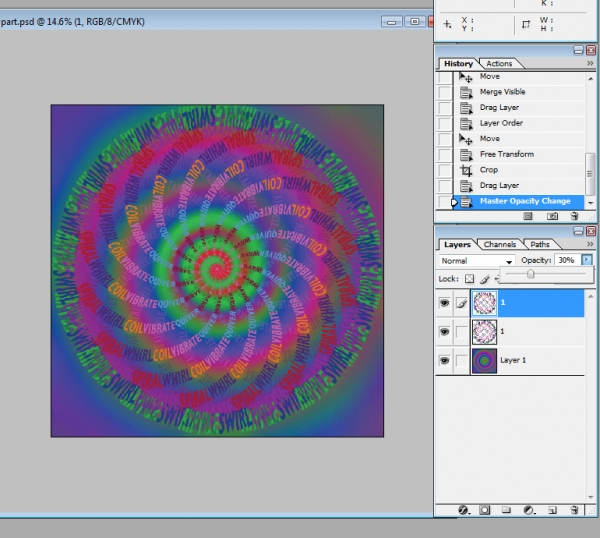
Task: Select the thumbnail of selected layer 1
Action: [484, 303]
